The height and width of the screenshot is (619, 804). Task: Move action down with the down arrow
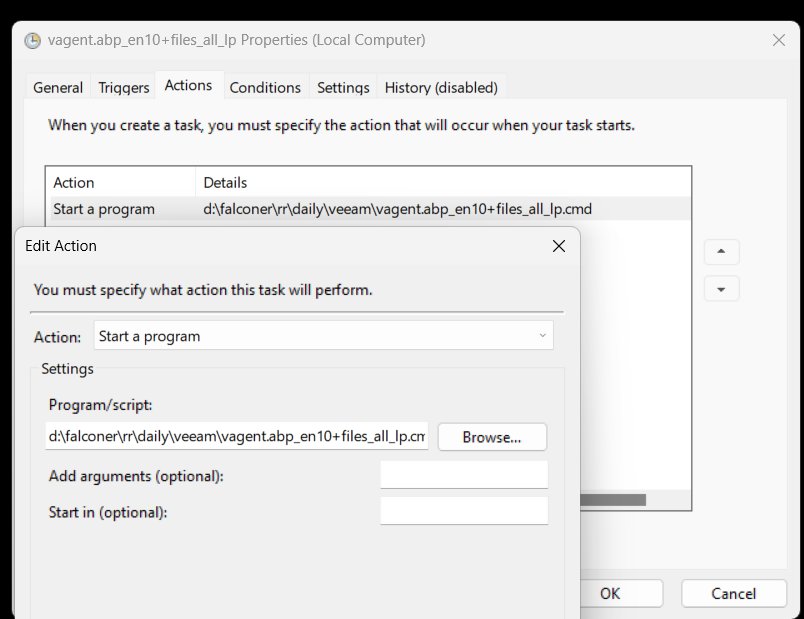point(721,289)
